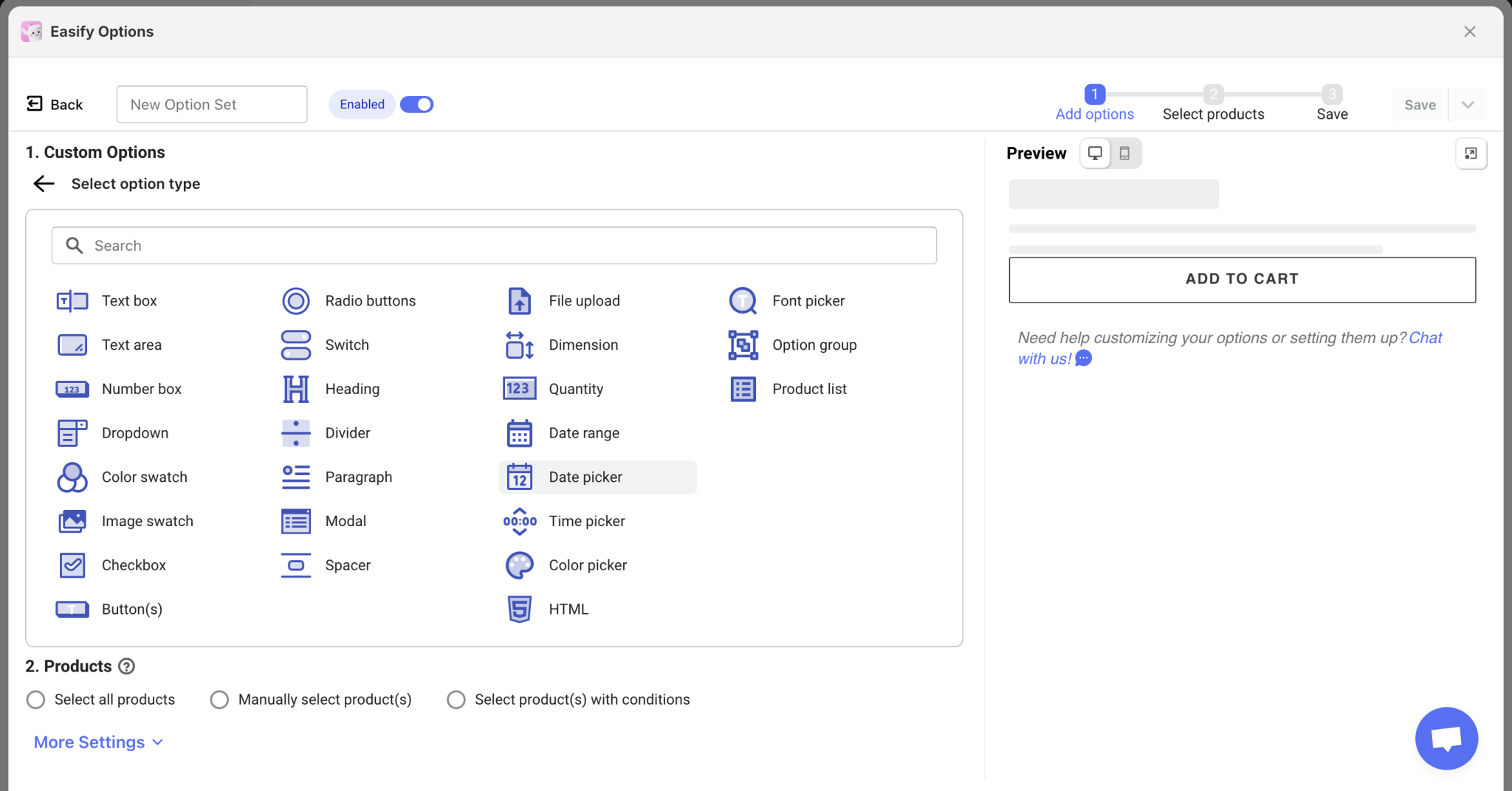Screen dimensions: 1512x791
Task: Choose the Time picker icon
Action: tap(520, 522)
